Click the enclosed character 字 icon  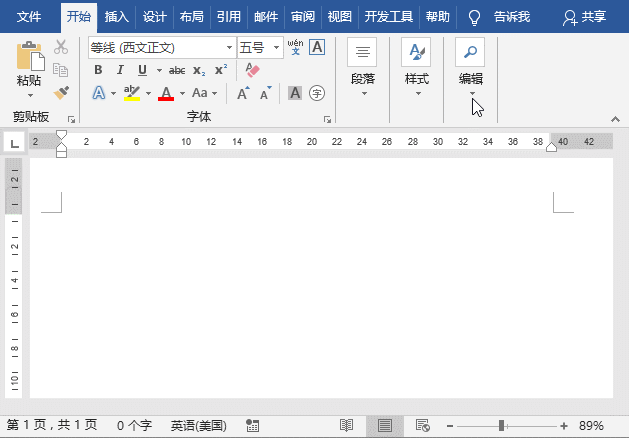click(317, 93)
